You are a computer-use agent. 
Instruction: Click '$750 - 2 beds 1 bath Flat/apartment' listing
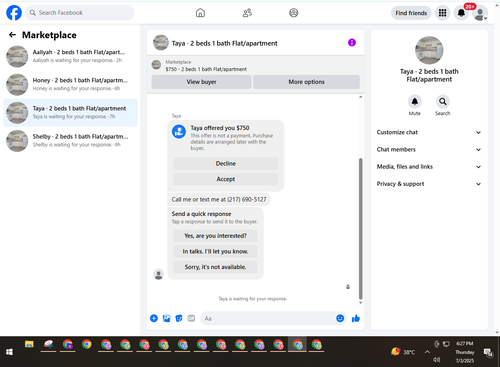tap(206, 69)
